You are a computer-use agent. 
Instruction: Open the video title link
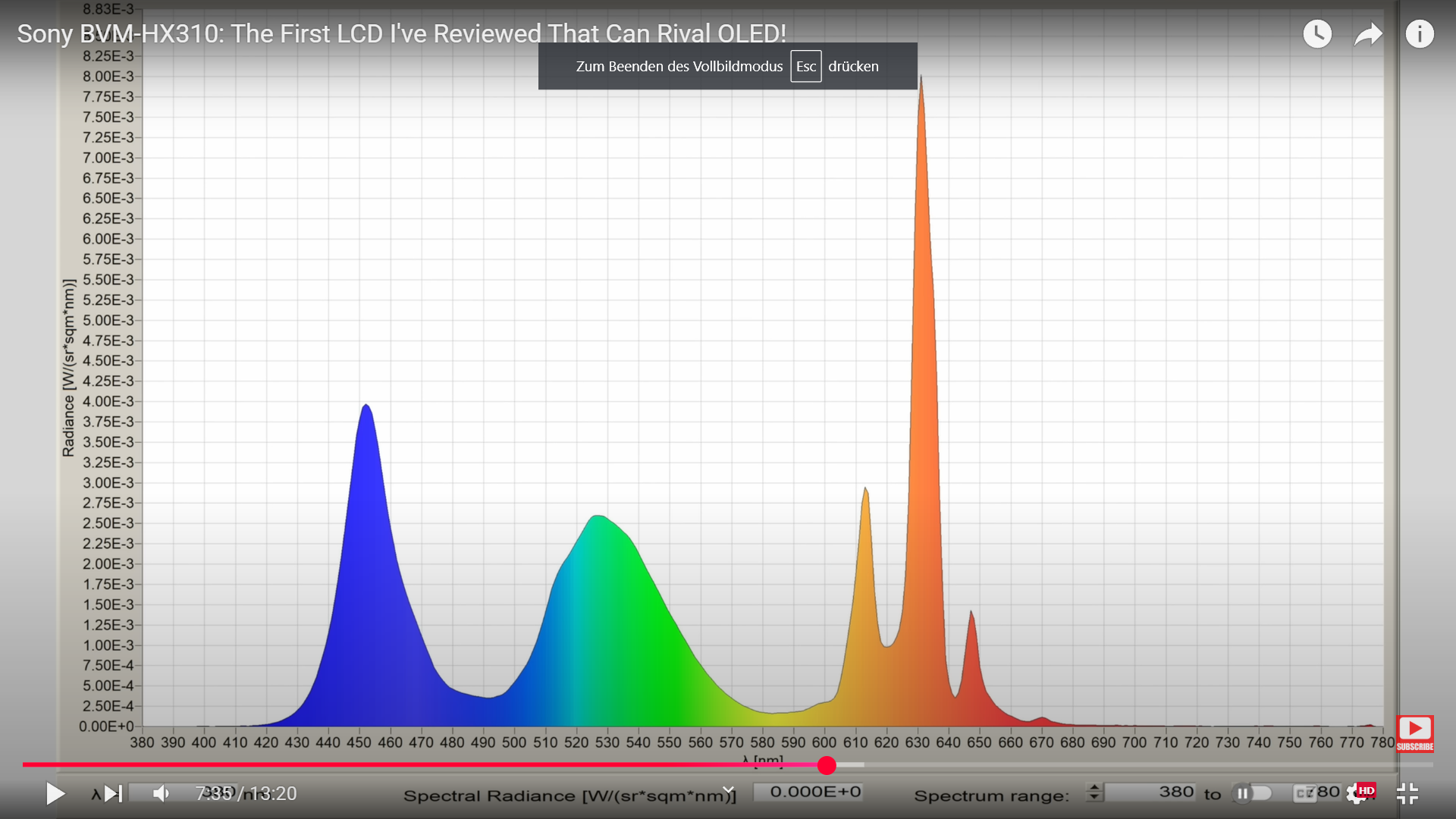[x=401, y=34]
